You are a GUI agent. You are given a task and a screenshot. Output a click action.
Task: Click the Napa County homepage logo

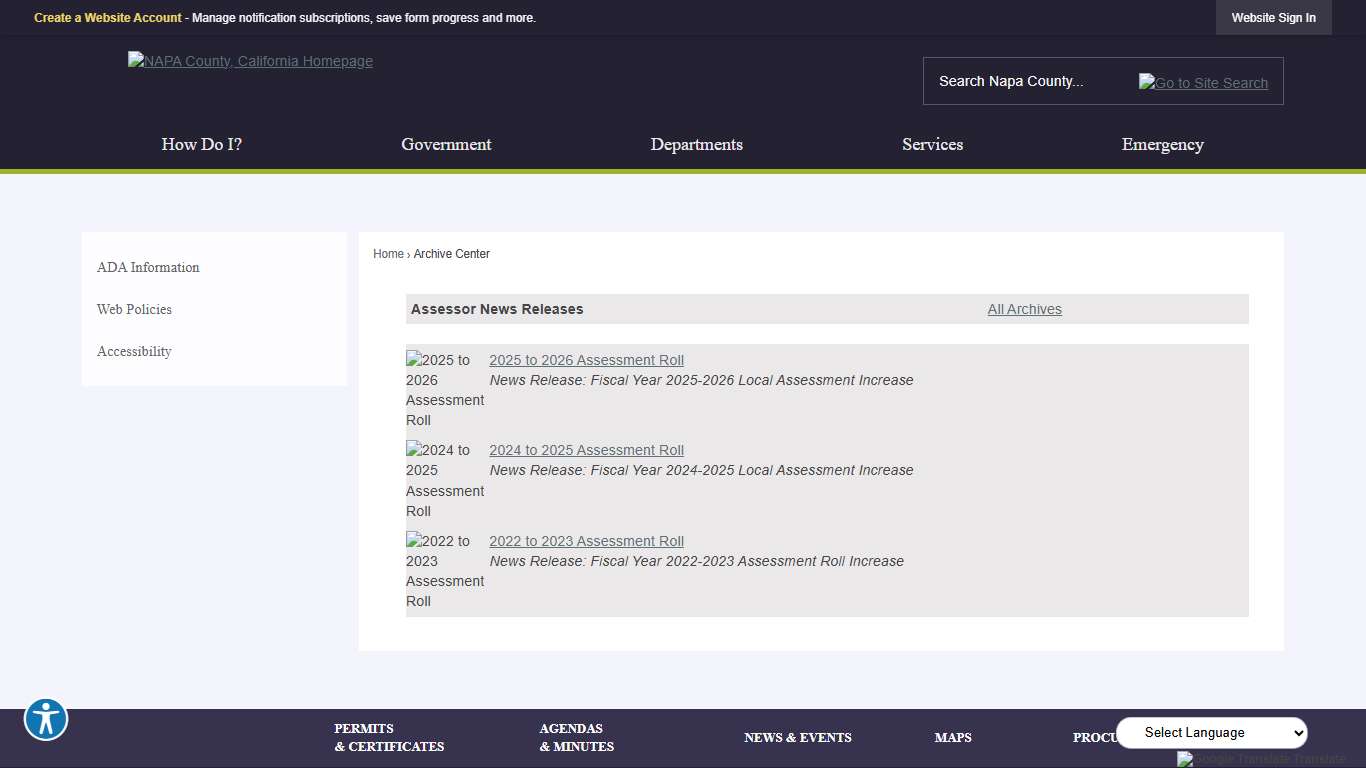pyautogui.click(x=250, y=61)
